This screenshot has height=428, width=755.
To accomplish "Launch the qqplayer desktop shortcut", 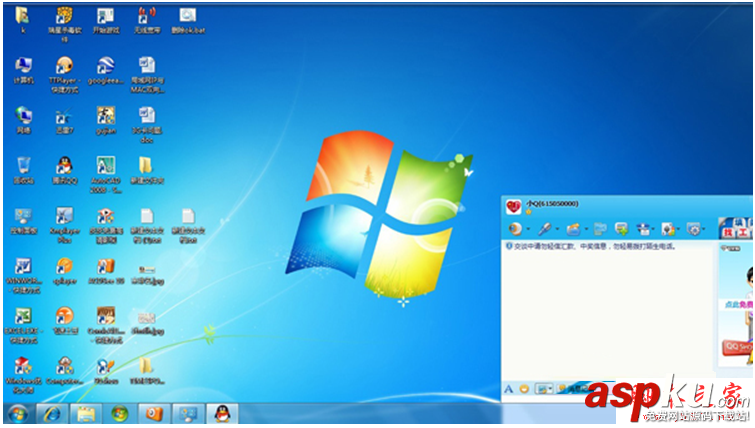I will tap(64, 266).
